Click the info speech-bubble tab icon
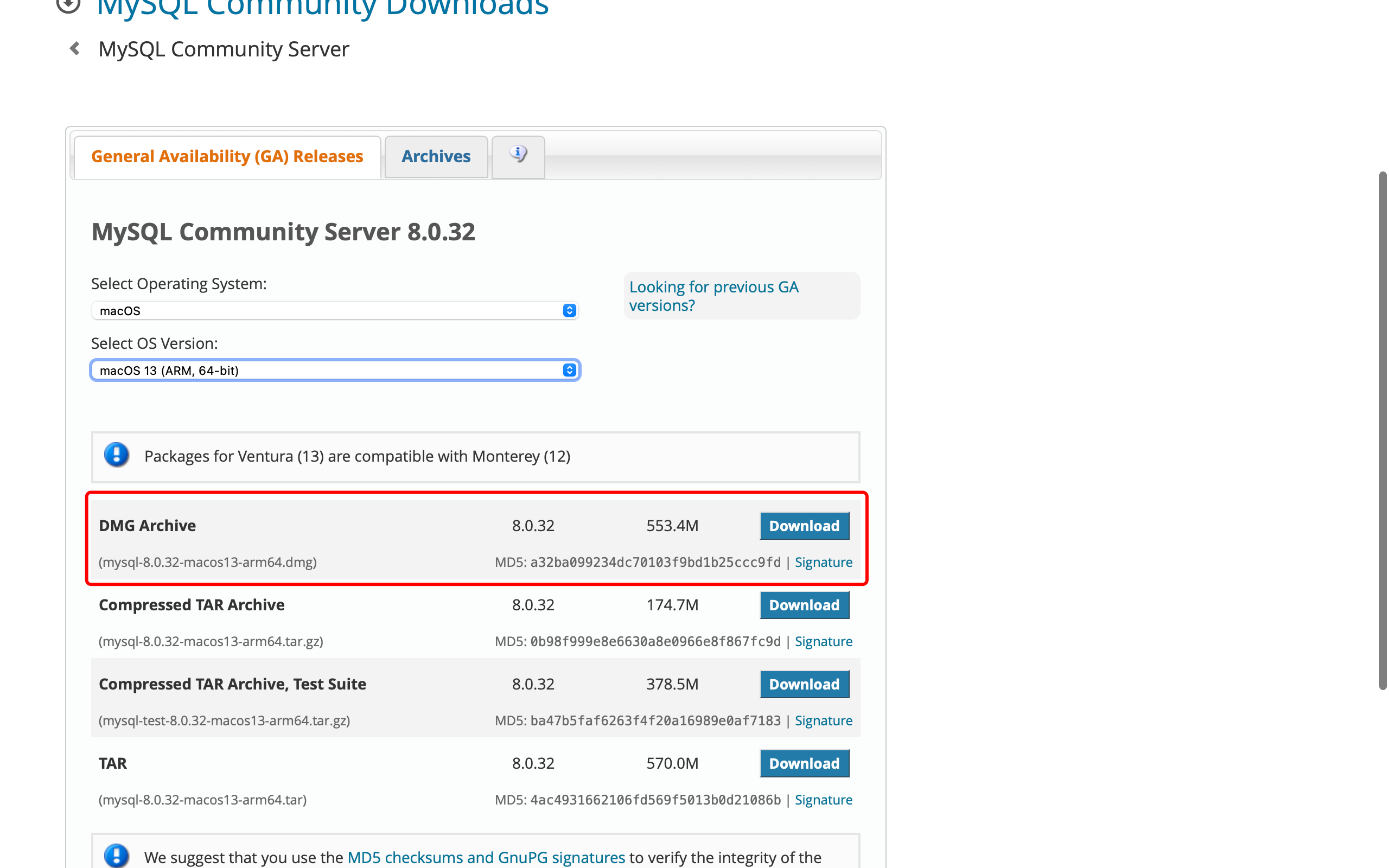This screenshot has height=868, width=1389. coord(518,155)
